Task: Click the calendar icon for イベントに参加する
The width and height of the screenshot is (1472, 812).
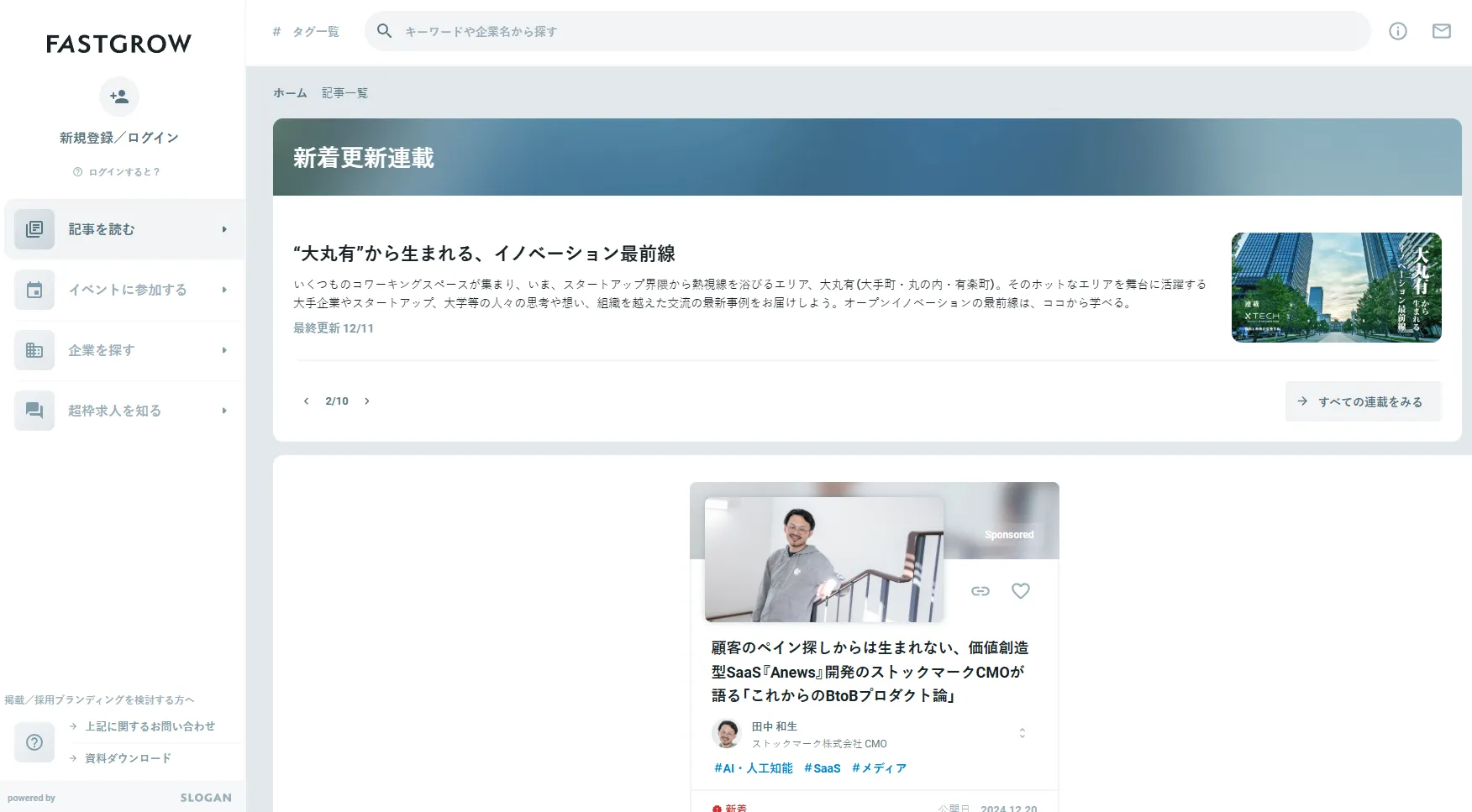Action: click(x=34, y=290)
